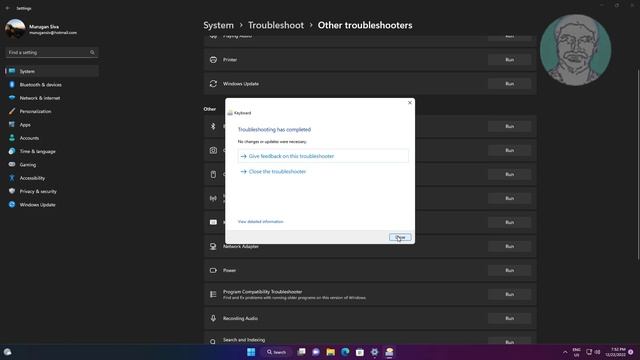Focus the Find a setting search box
This screenshot has height=360, width=640.
click(x=51, y=52)
